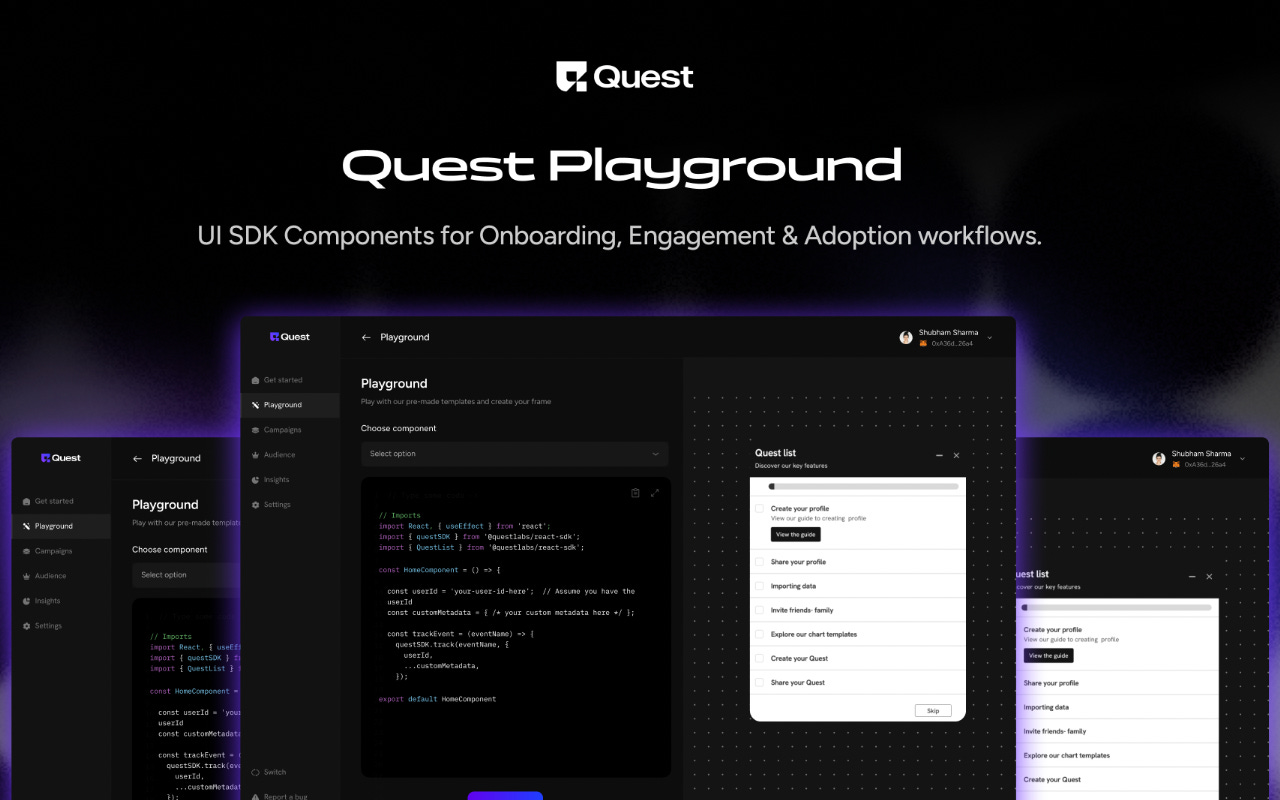The width and height of the screenshot is (1280, 800).
Task: Click the Insights icon in left window
Action: pyautogui.click(x=26, y=601)
